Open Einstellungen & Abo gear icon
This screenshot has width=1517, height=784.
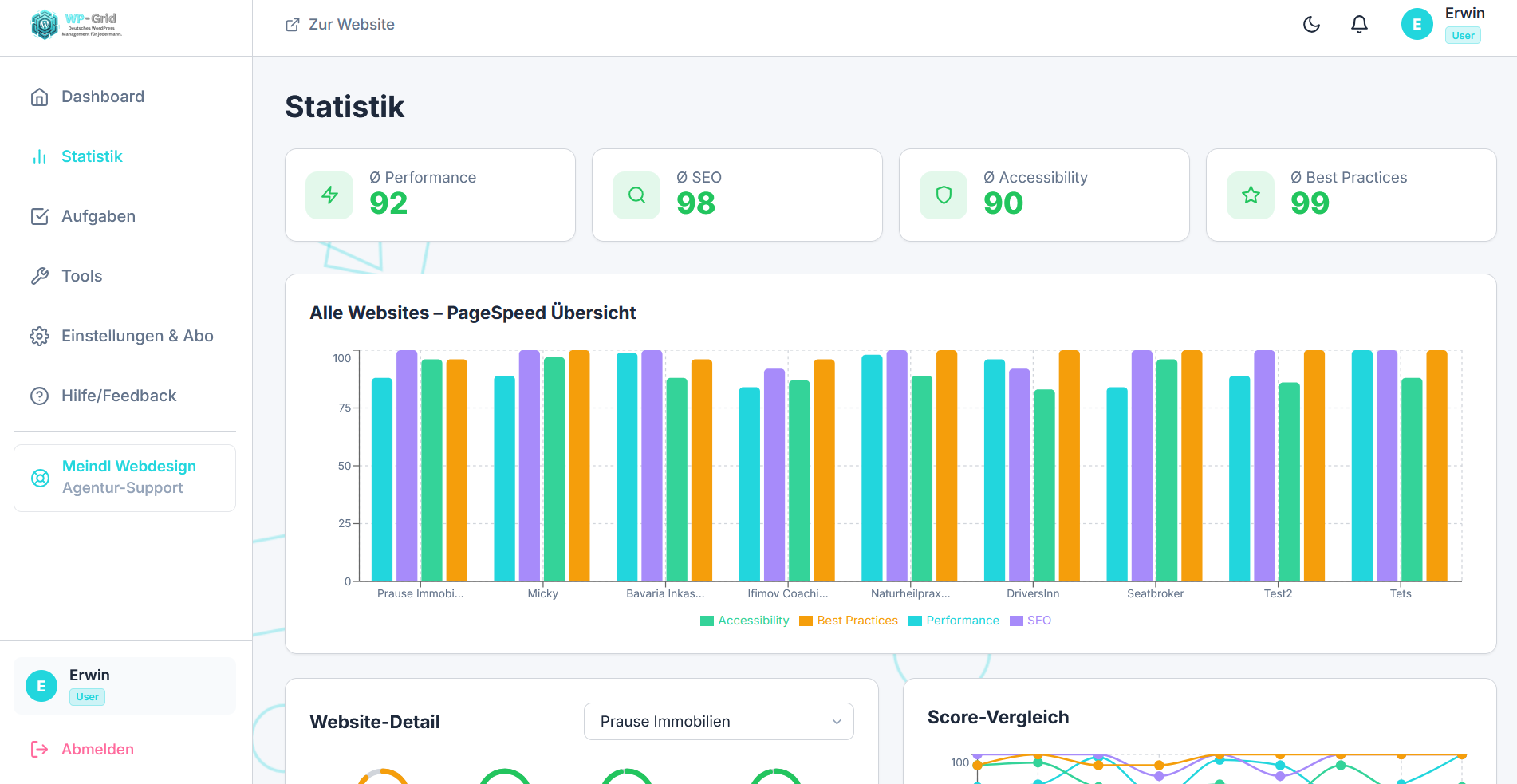coord(40,336)
